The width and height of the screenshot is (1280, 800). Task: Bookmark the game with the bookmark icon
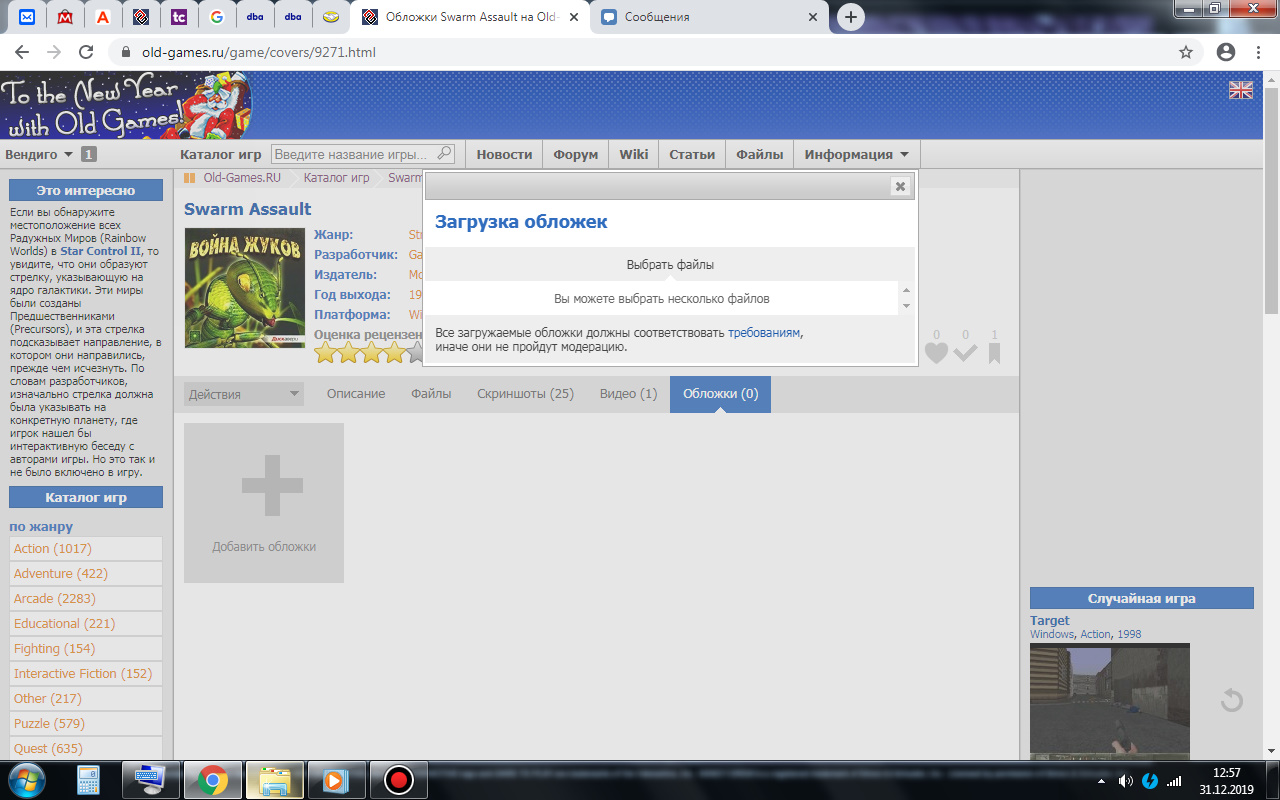994,353
